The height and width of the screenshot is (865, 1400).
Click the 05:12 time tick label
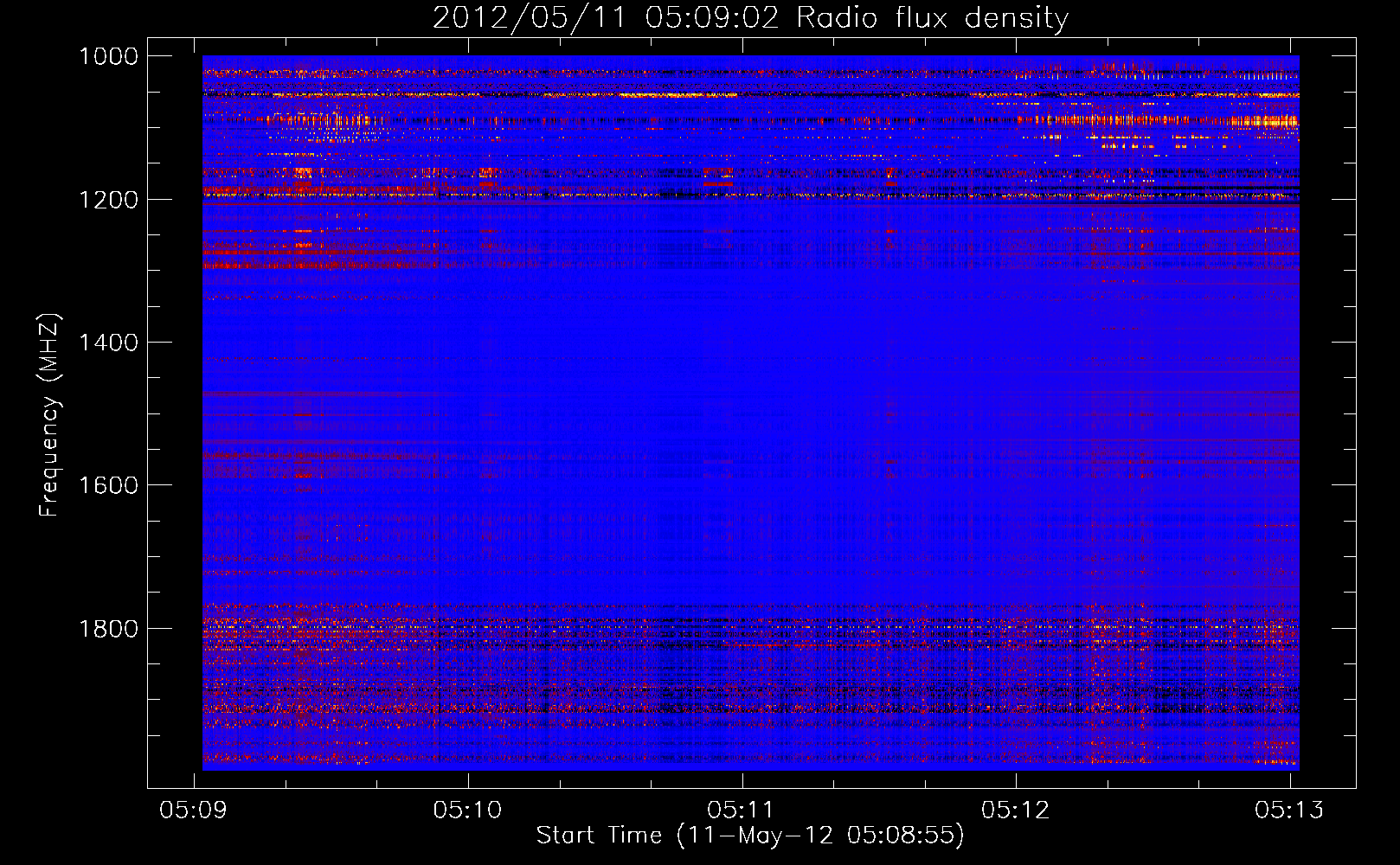coord(1016,810)
